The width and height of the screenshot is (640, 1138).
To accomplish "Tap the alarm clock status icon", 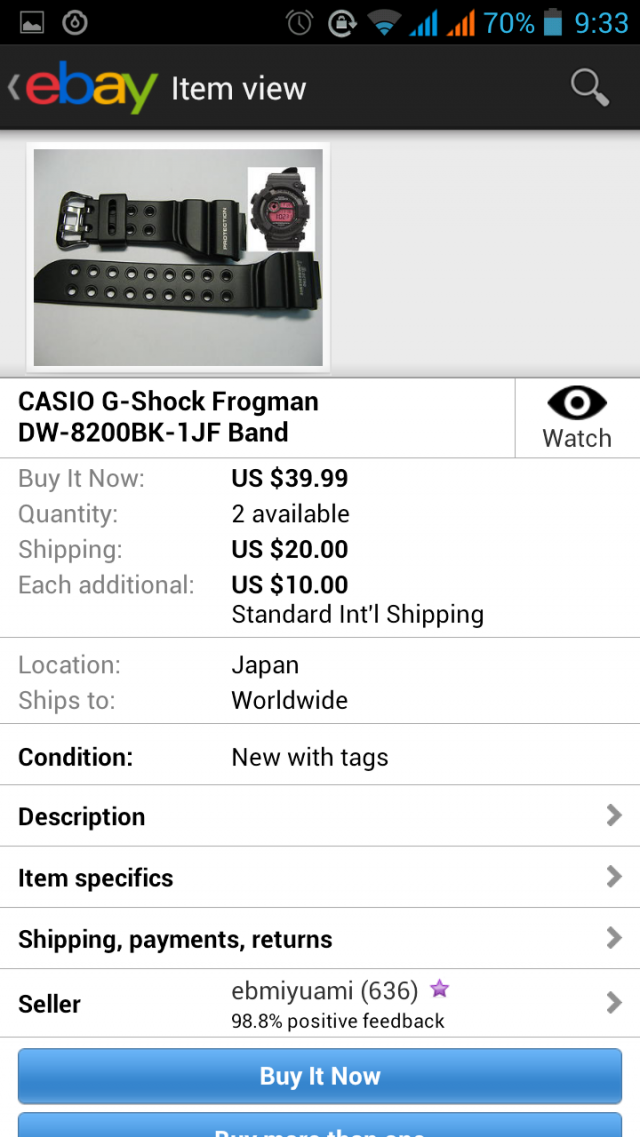I will click(299, 22).
